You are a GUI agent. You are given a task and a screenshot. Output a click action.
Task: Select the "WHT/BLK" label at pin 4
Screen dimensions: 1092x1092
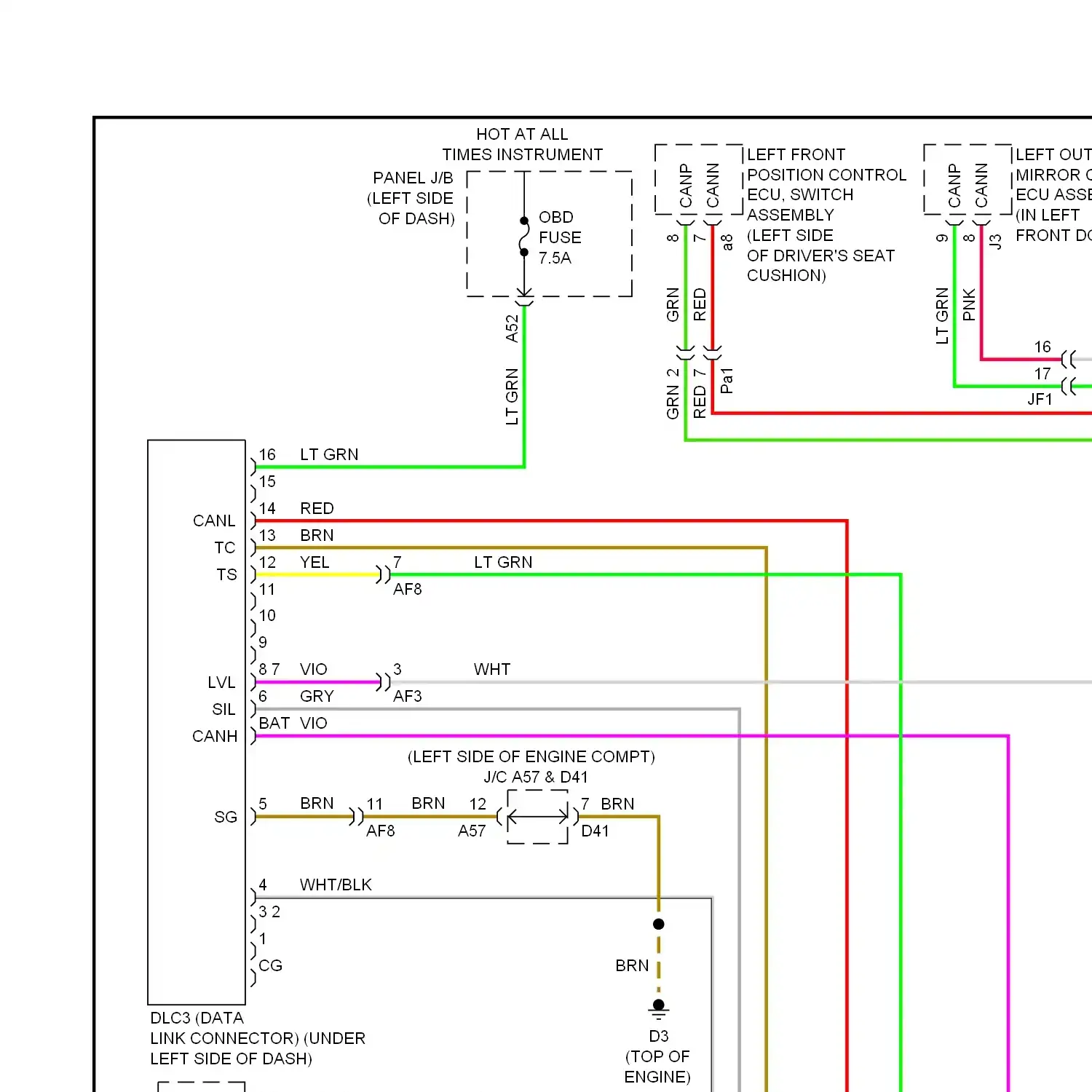(x=336, y=885)
